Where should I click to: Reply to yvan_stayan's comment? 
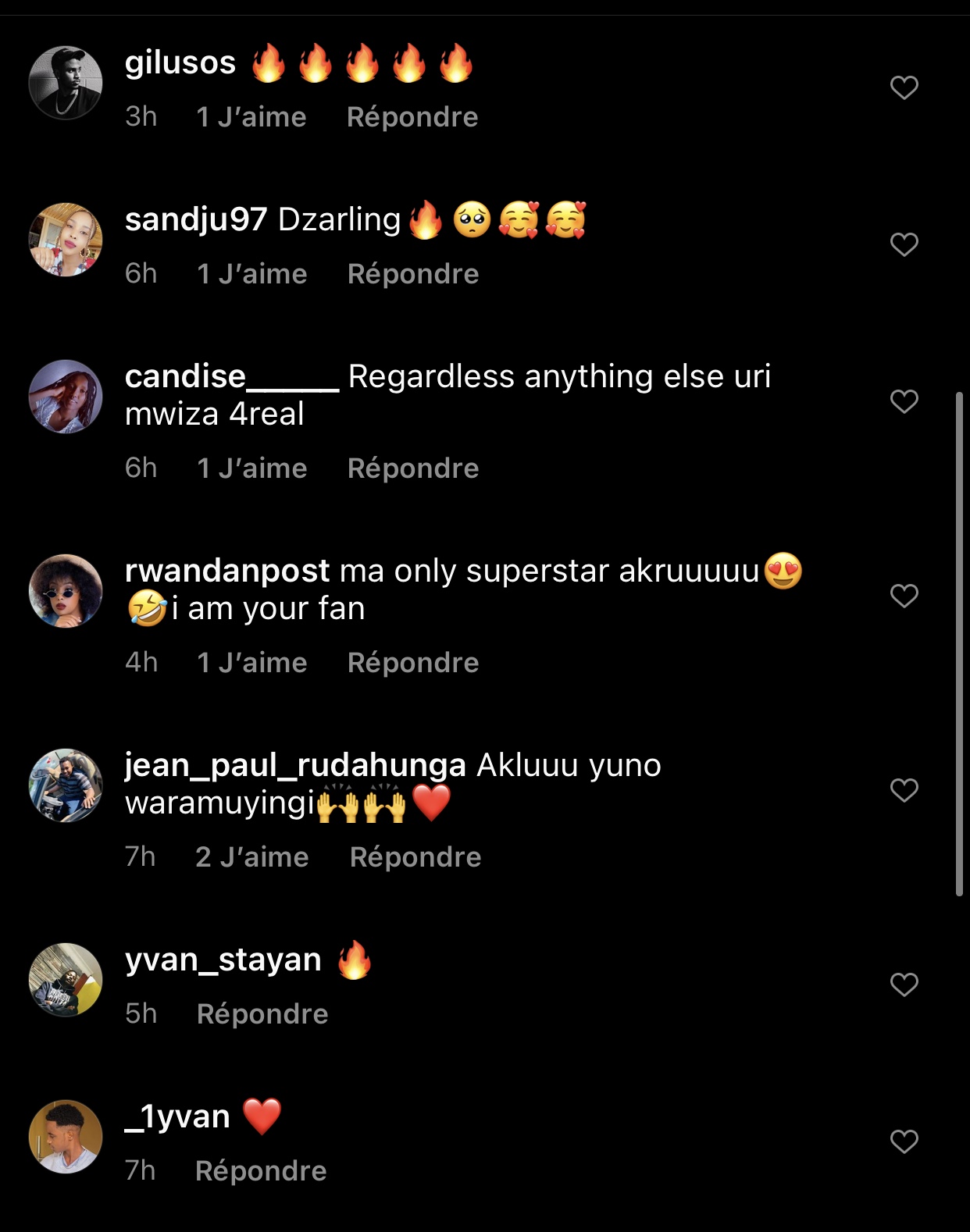262,1014
